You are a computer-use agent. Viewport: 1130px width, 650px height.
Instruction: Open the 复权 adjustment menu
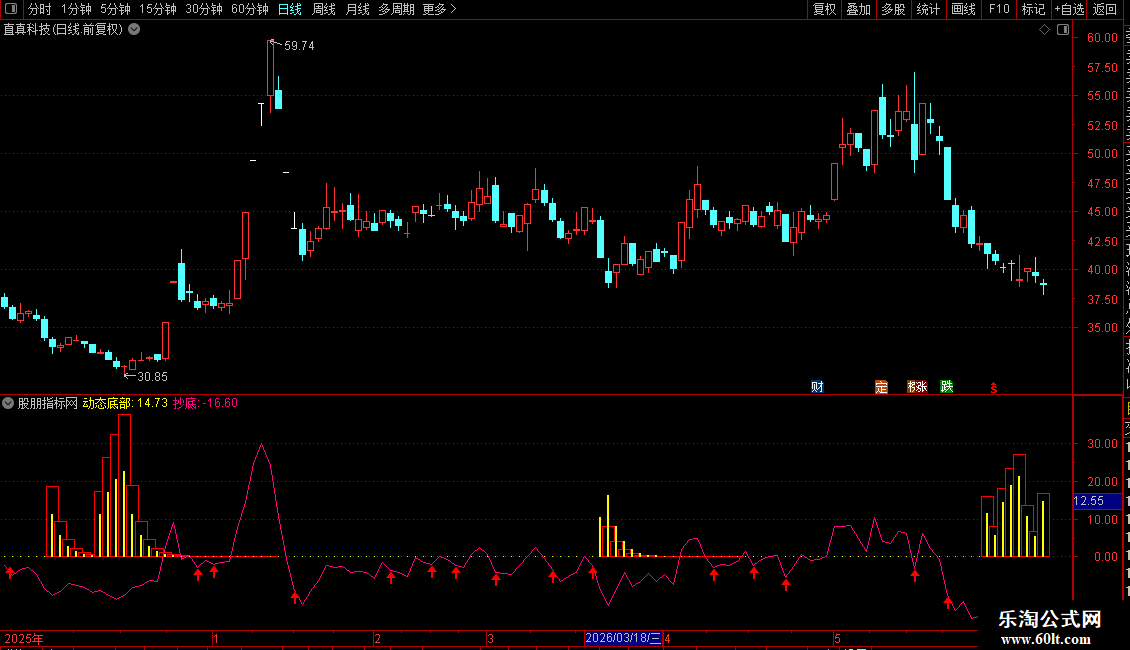pos(824,9)
